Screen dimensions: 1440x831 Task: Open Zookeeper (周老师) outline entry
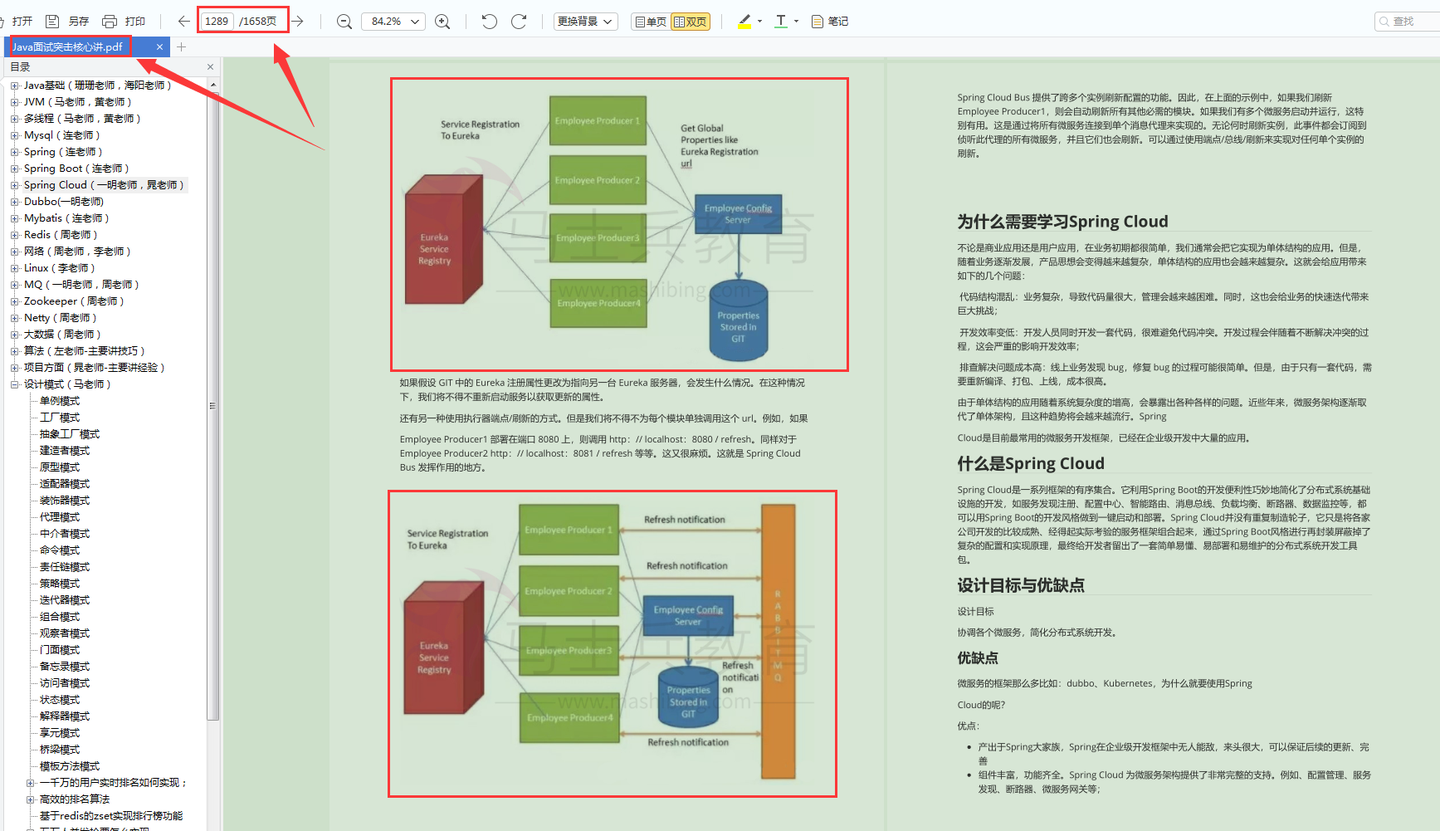pos(75,301)
